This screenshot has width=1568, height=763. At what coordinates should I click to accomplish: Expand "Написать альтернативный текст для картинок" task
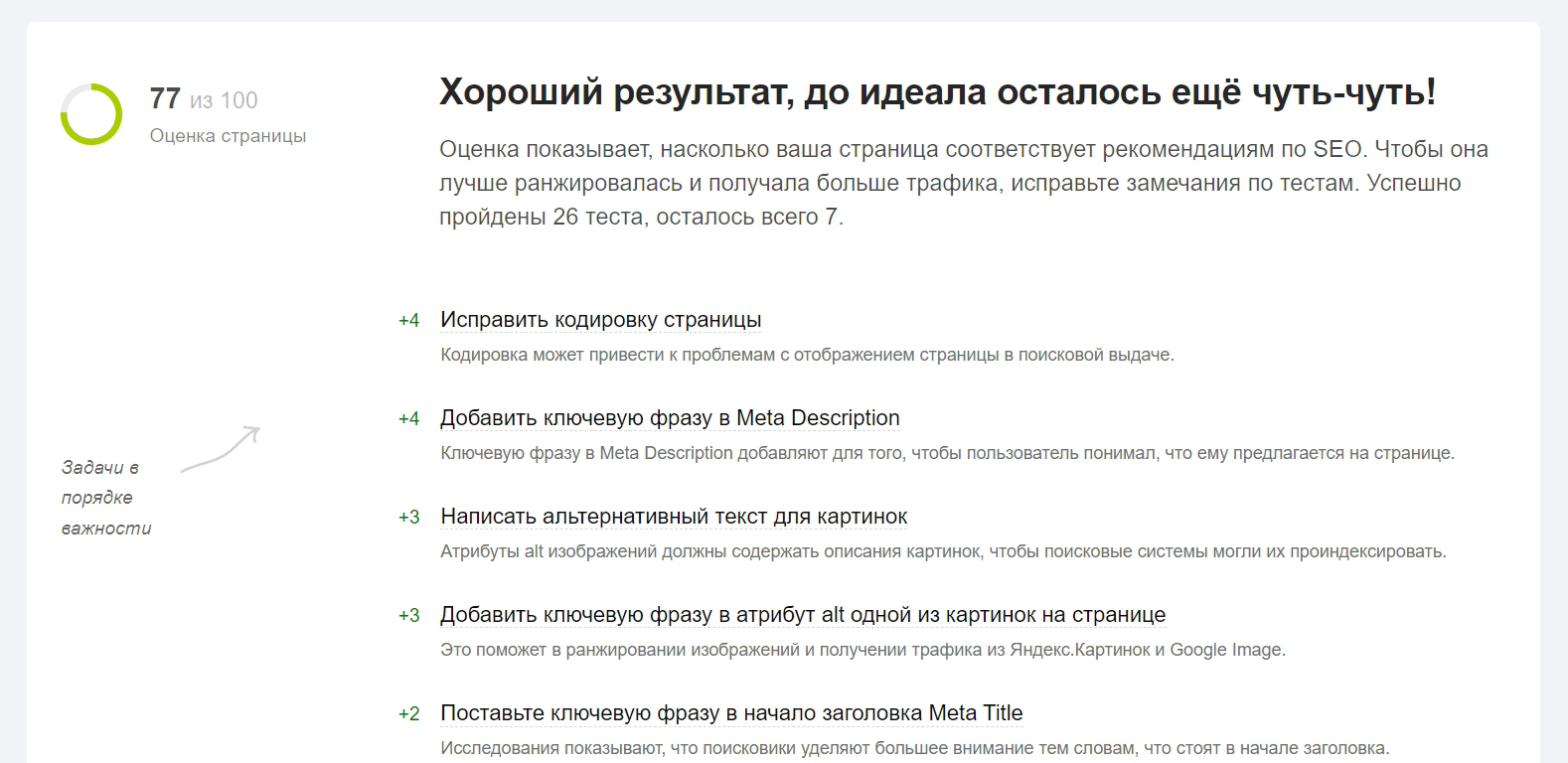point(674,517)
